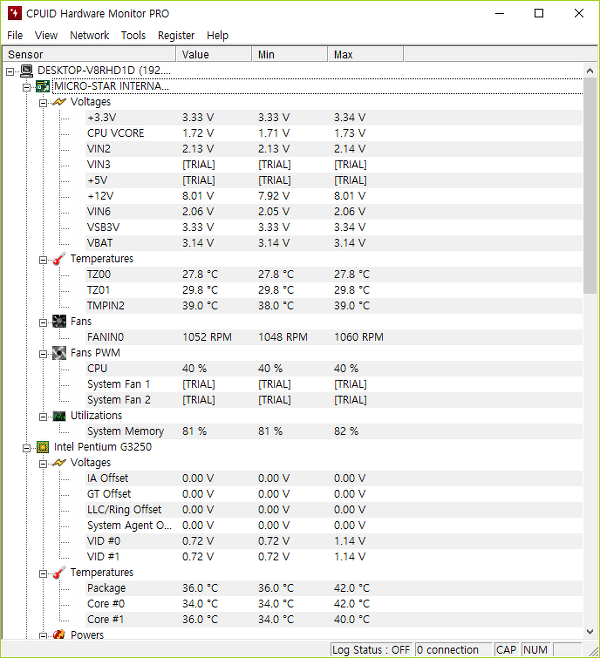Open the Help menu

[217, 35]
